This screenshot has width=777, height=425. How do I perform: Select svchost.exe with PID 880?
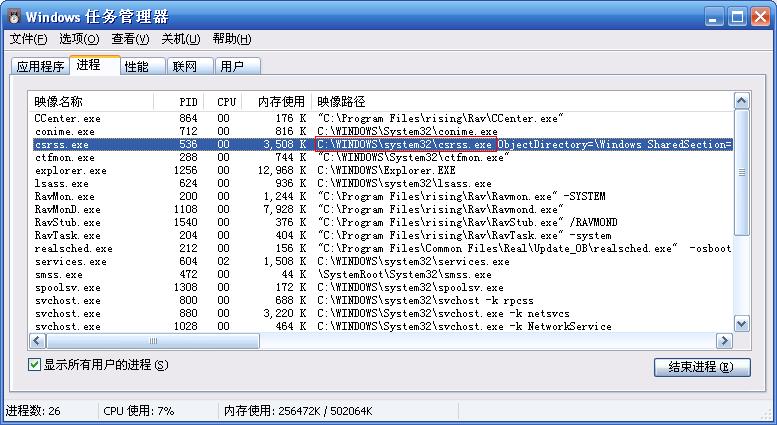pyautogui.click(x=381, y=313)
